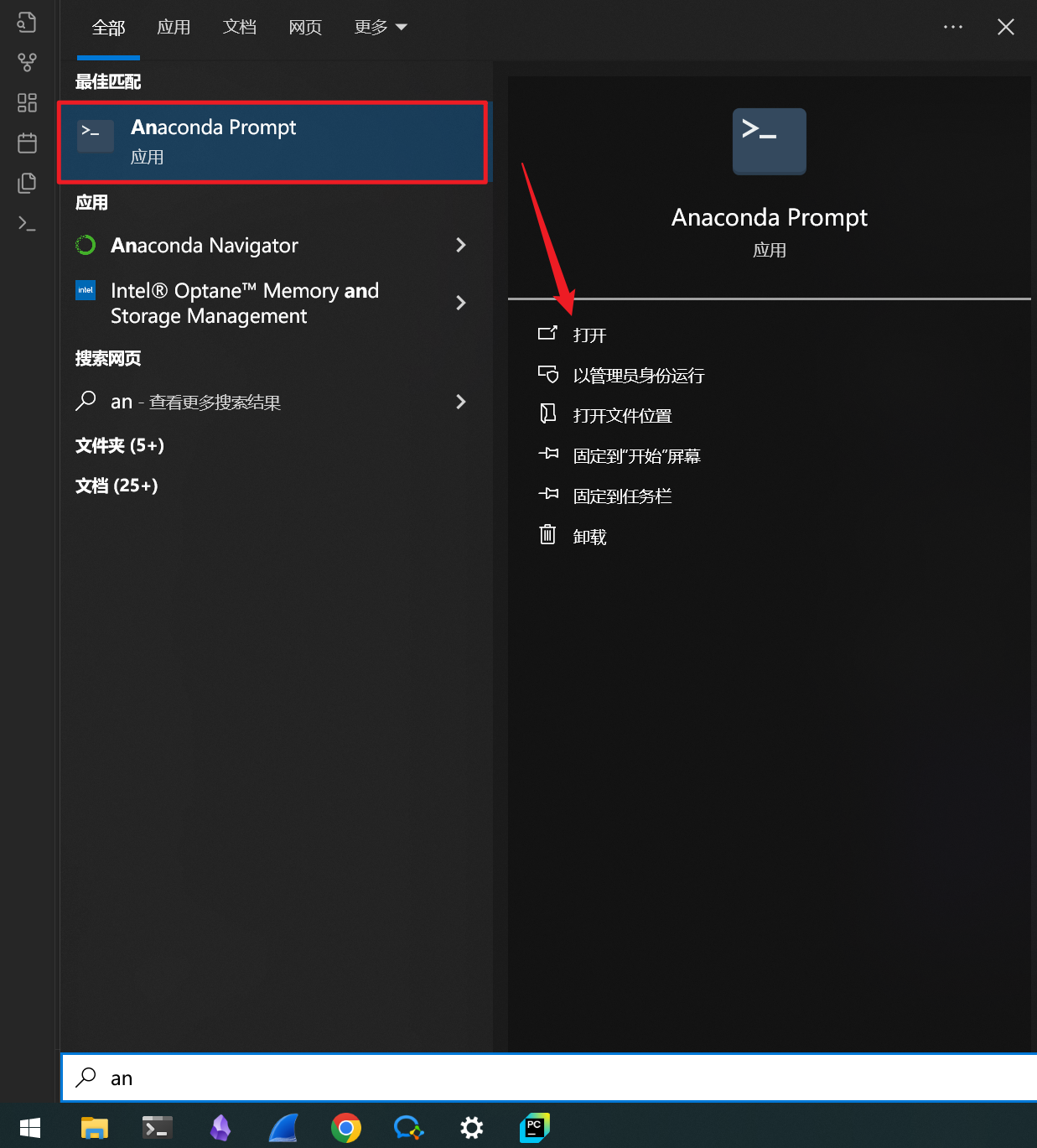
Task: Choose 以管理员身份运行
Action: [x=639, y=376]
